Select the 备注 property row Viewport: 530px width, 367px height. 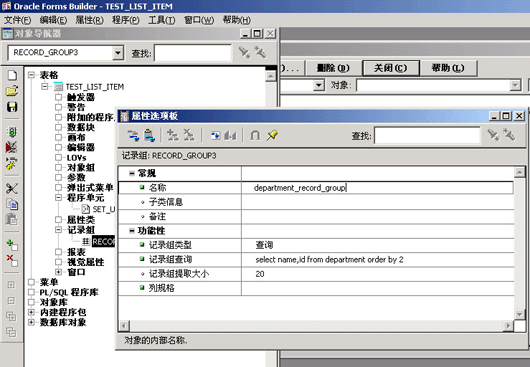click(x=316, y=216)
